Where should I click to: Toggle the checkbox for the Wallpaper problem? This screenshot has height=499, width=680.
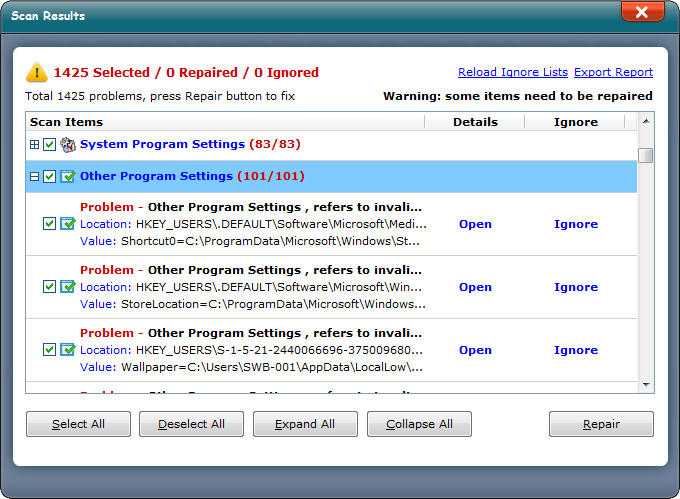(x=49, y=349)
